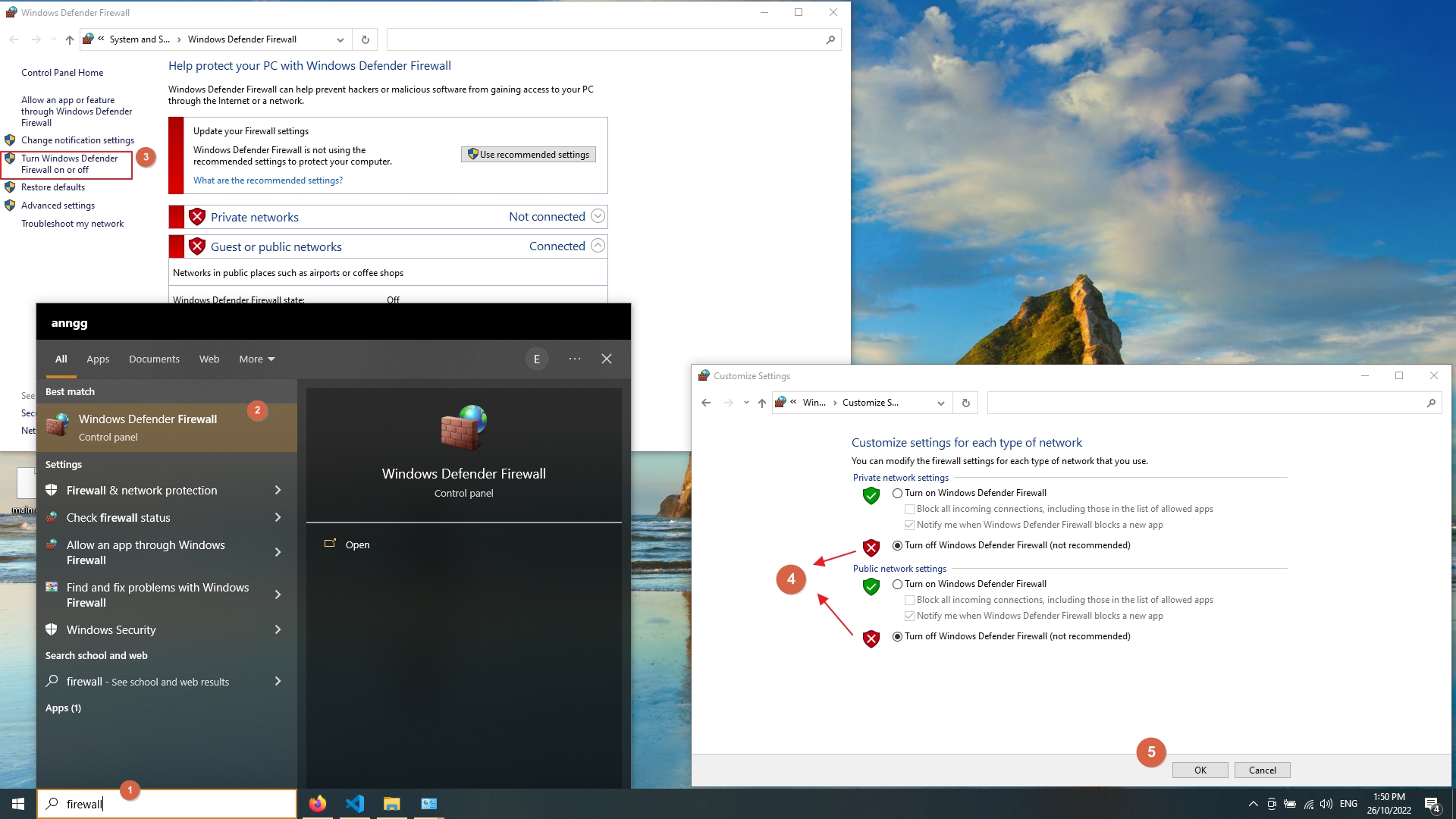The image size is (1456, 819).
Task: Switch to the Web search tab
Action: point(209,359)
